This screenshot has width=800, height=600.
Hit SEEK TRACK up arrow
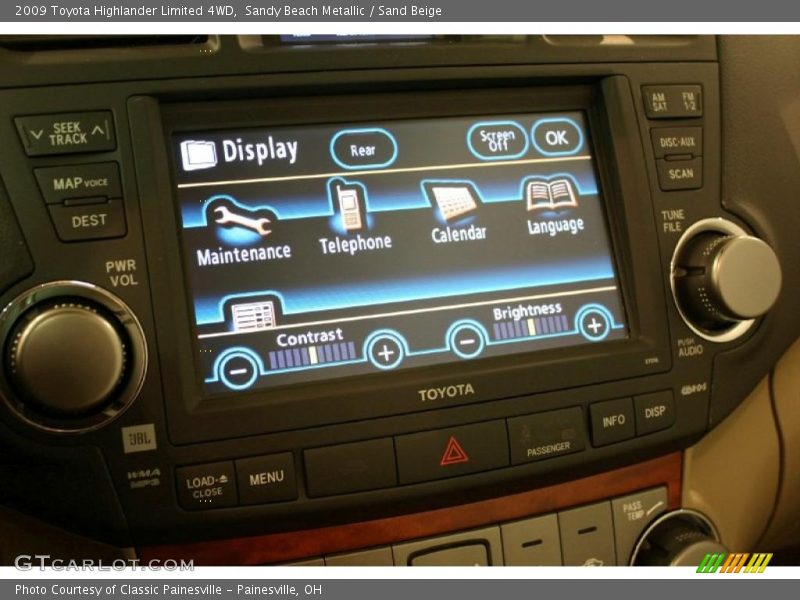point(97,132)
